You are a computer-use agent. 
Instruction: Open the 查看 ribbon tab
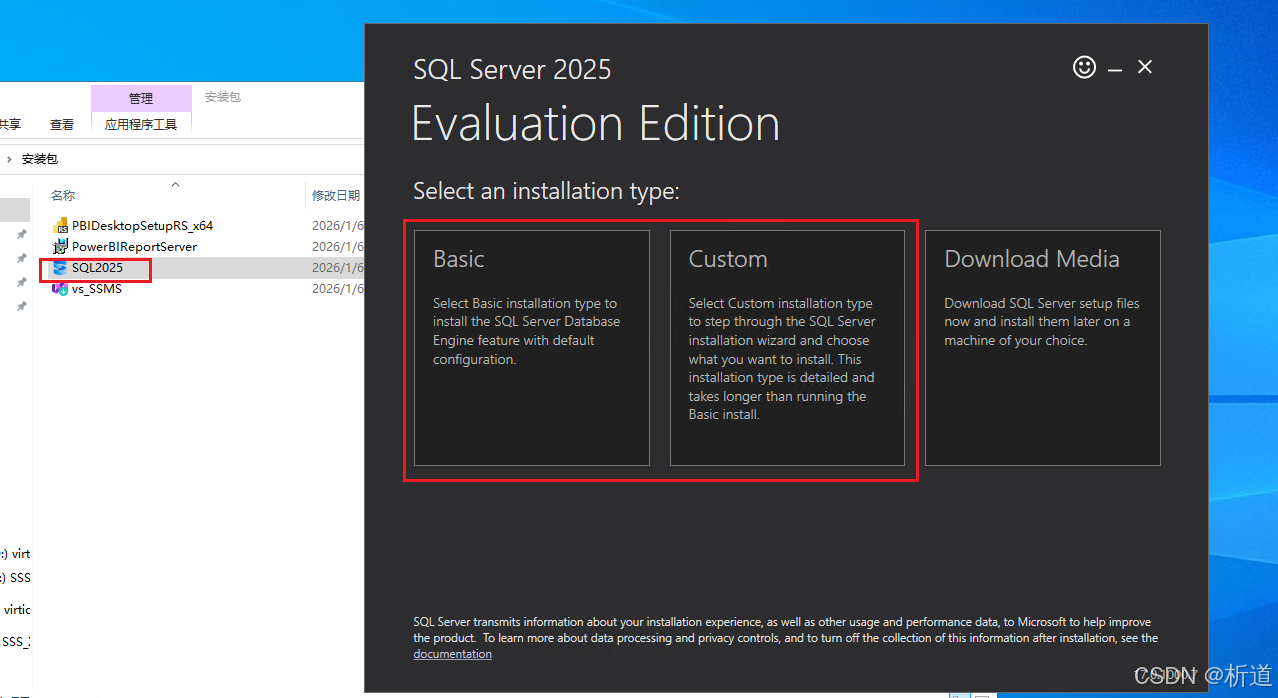click(62, 125)
